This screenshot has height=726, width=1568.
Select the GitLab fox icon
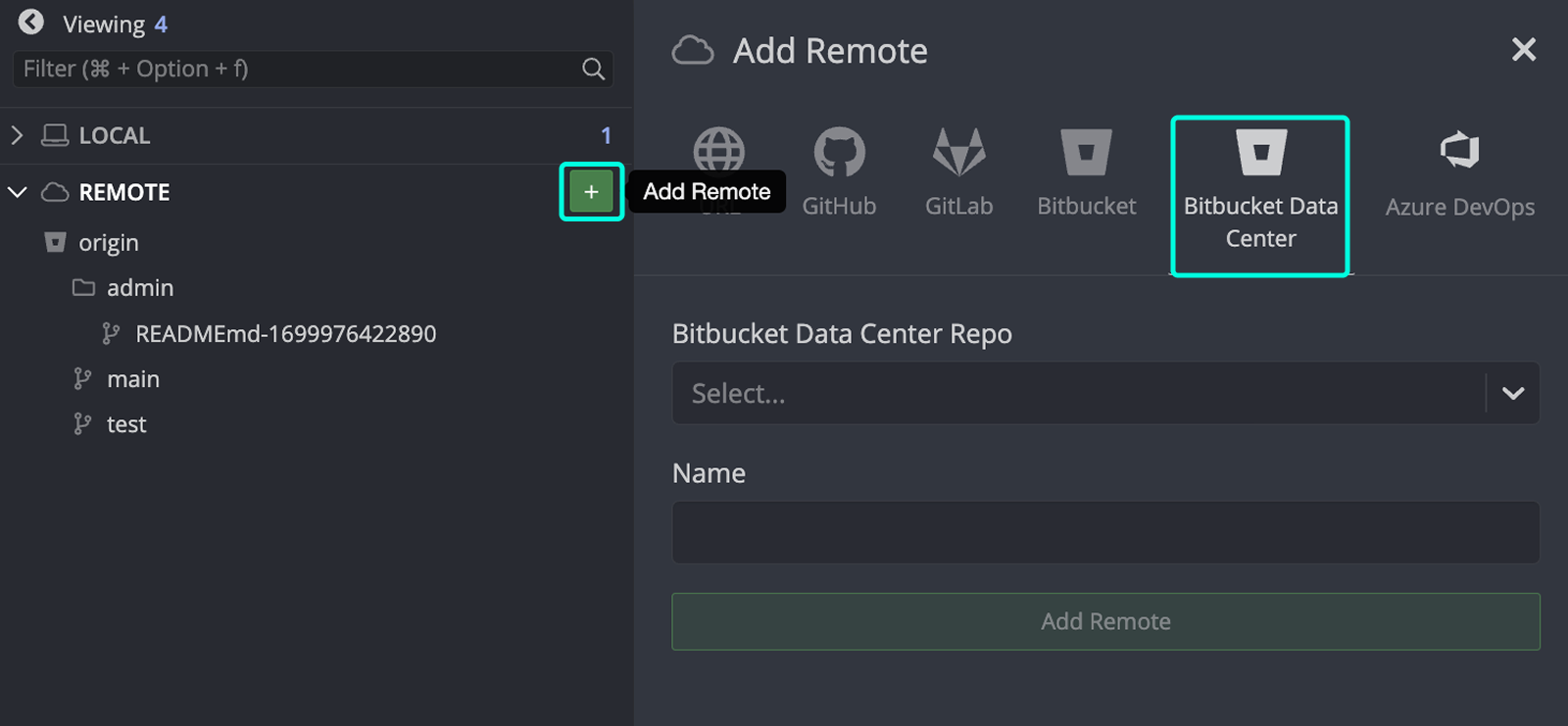tap(958, 153)
